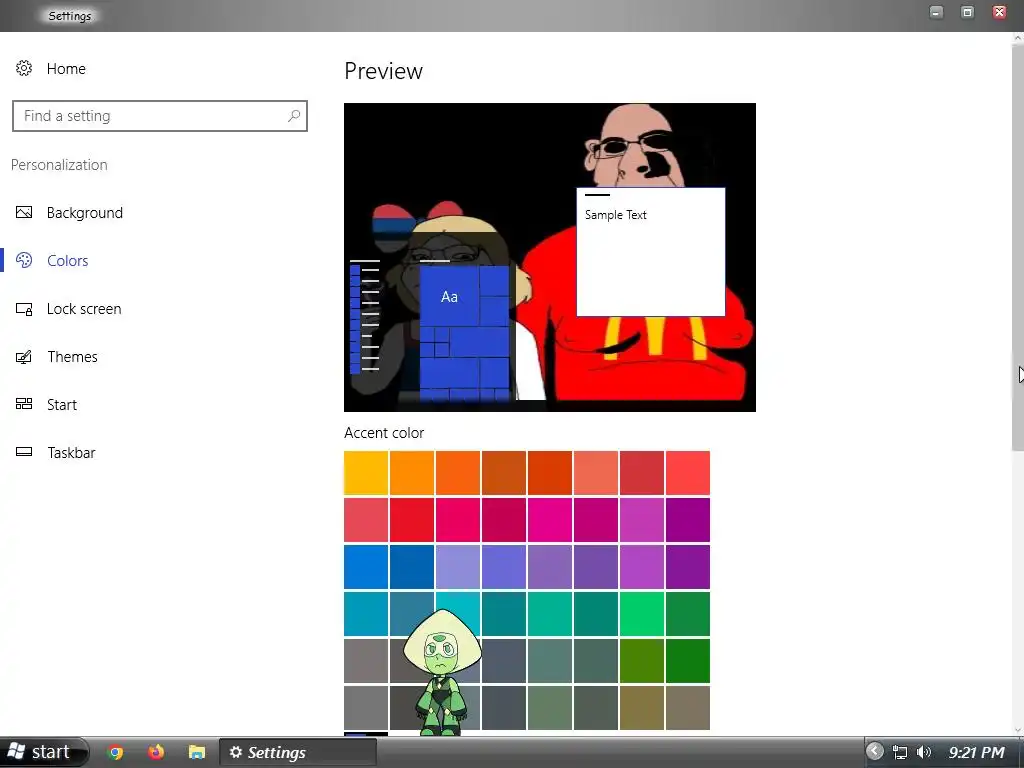The width and height of the screenshot is (1024, 768).
Task: Choose the navy blue swatch in the third row
Action: (412, 567)
